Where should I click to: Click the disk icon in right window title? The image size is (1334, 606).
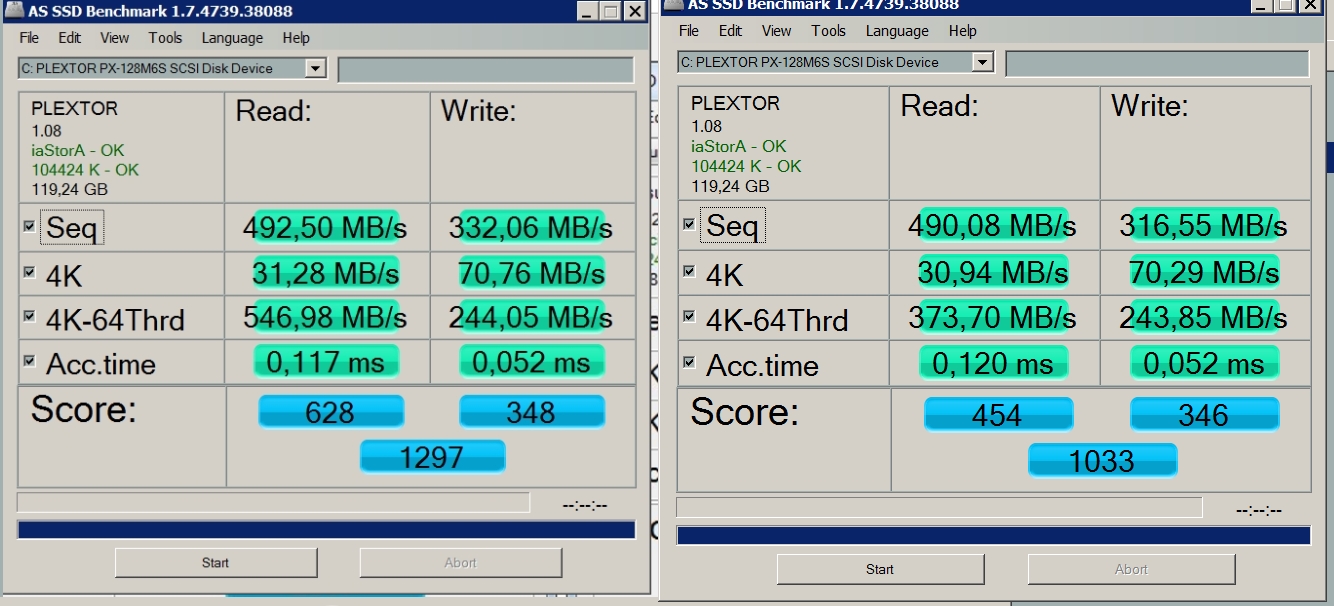[673, 4]
